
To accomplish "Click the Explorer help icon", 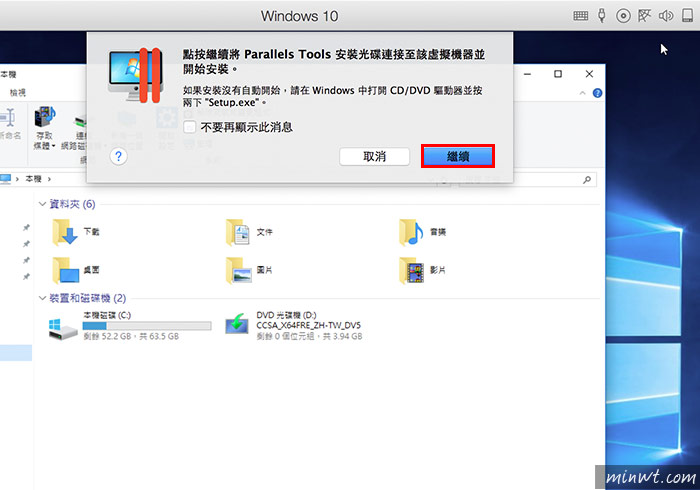I will coord(597,93).
